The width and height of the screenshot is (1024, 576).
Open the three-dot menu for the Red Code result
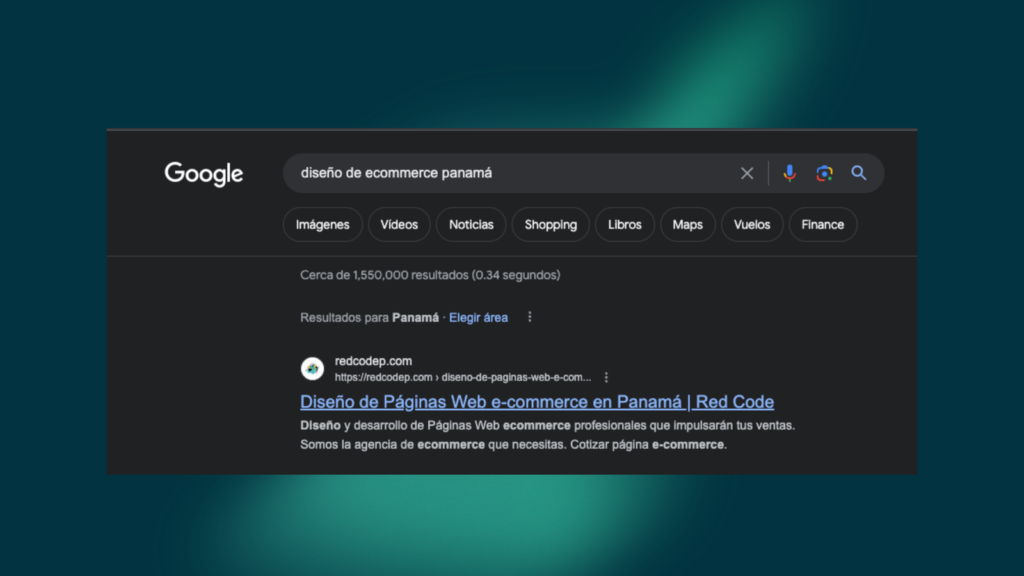606,377
